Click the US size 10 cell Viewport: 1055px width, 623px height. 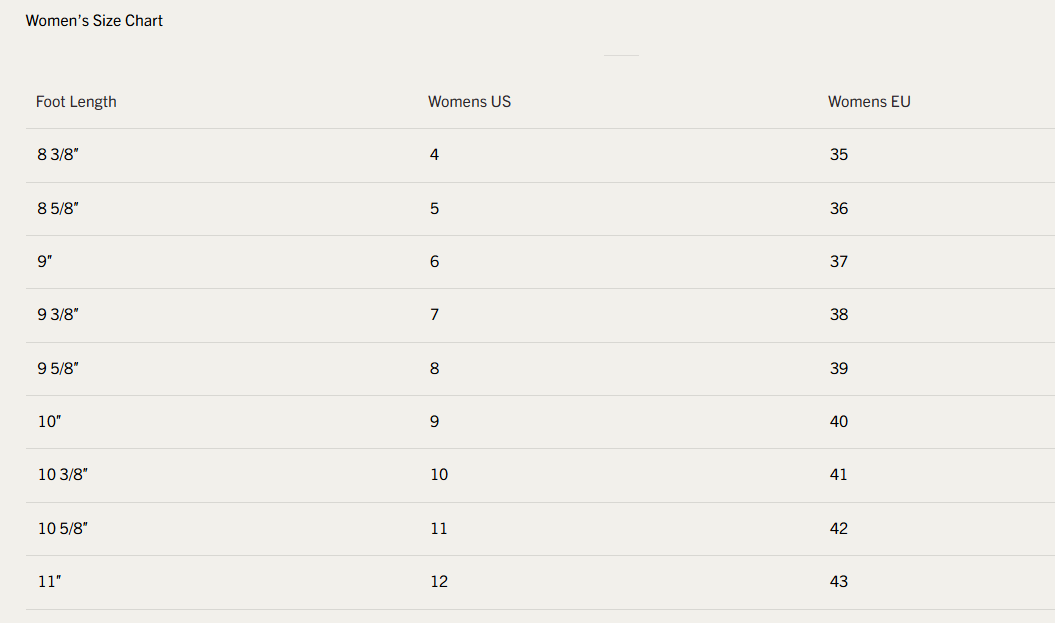pyautogui.click(x=439, y=475)
